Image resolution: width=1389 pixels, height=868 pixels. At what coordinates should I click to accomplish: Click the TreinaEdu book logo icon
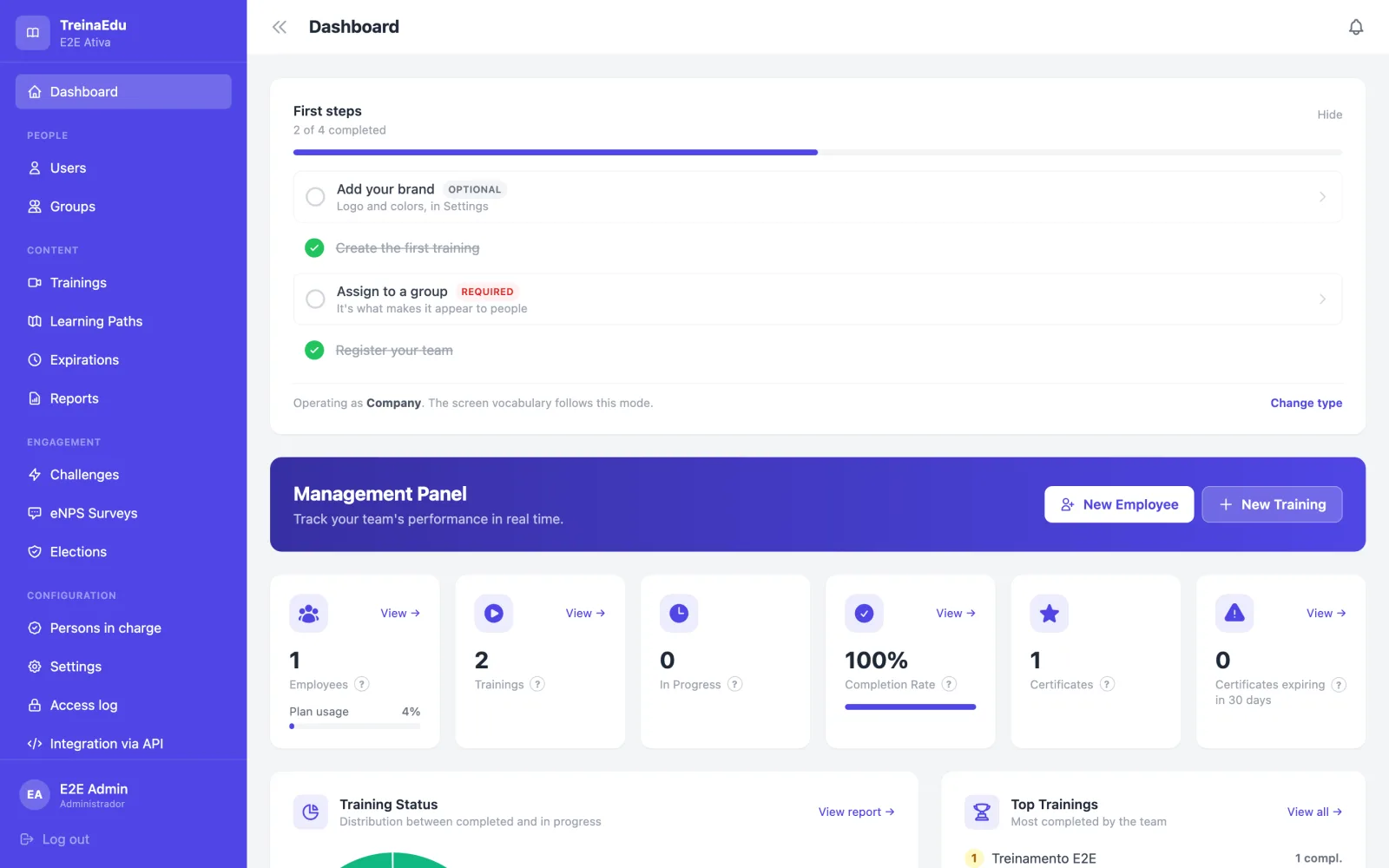(33, 33)
